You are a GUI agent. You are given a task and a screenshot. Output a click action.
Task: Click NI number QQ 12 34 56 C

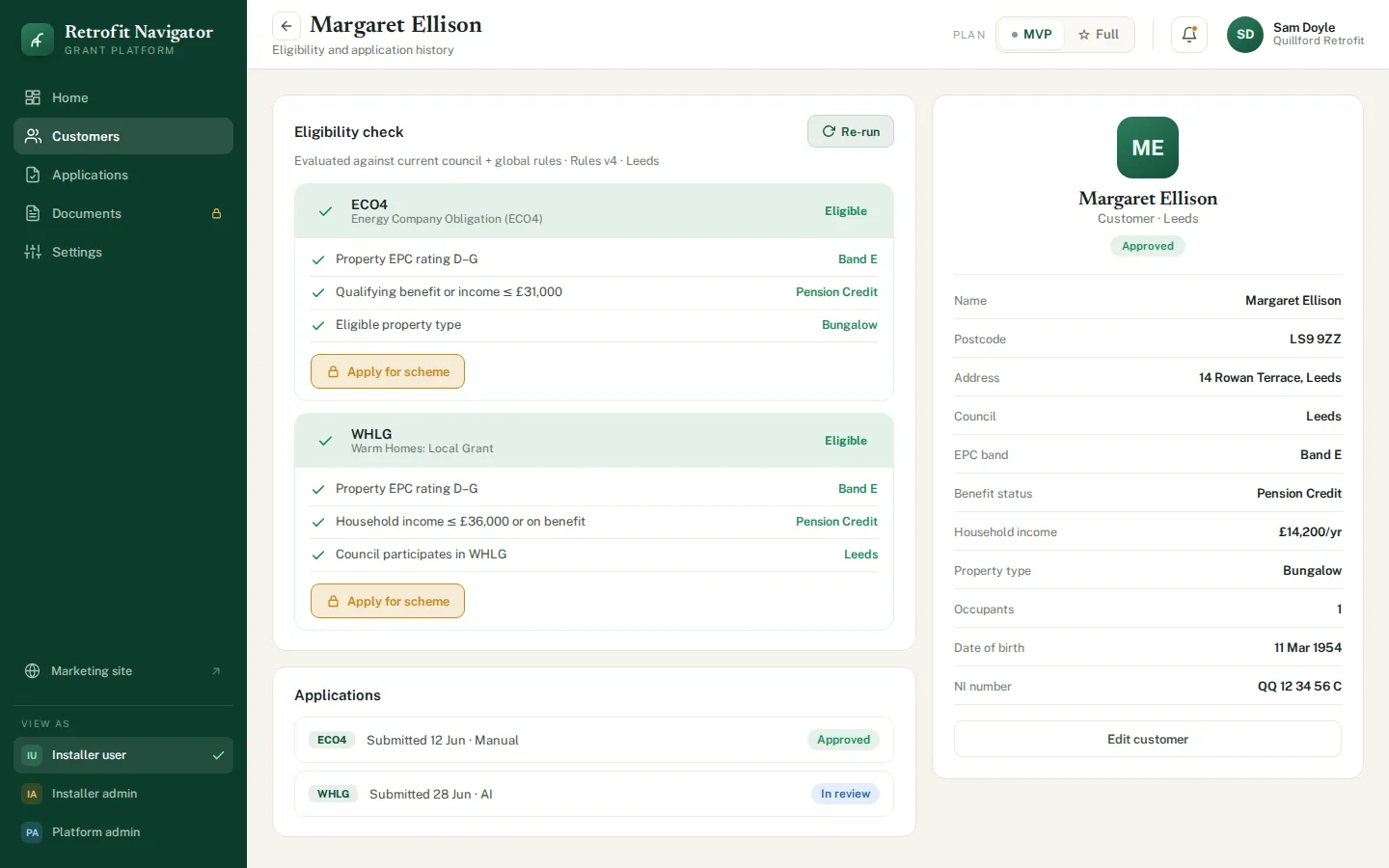pos(1299,687)
